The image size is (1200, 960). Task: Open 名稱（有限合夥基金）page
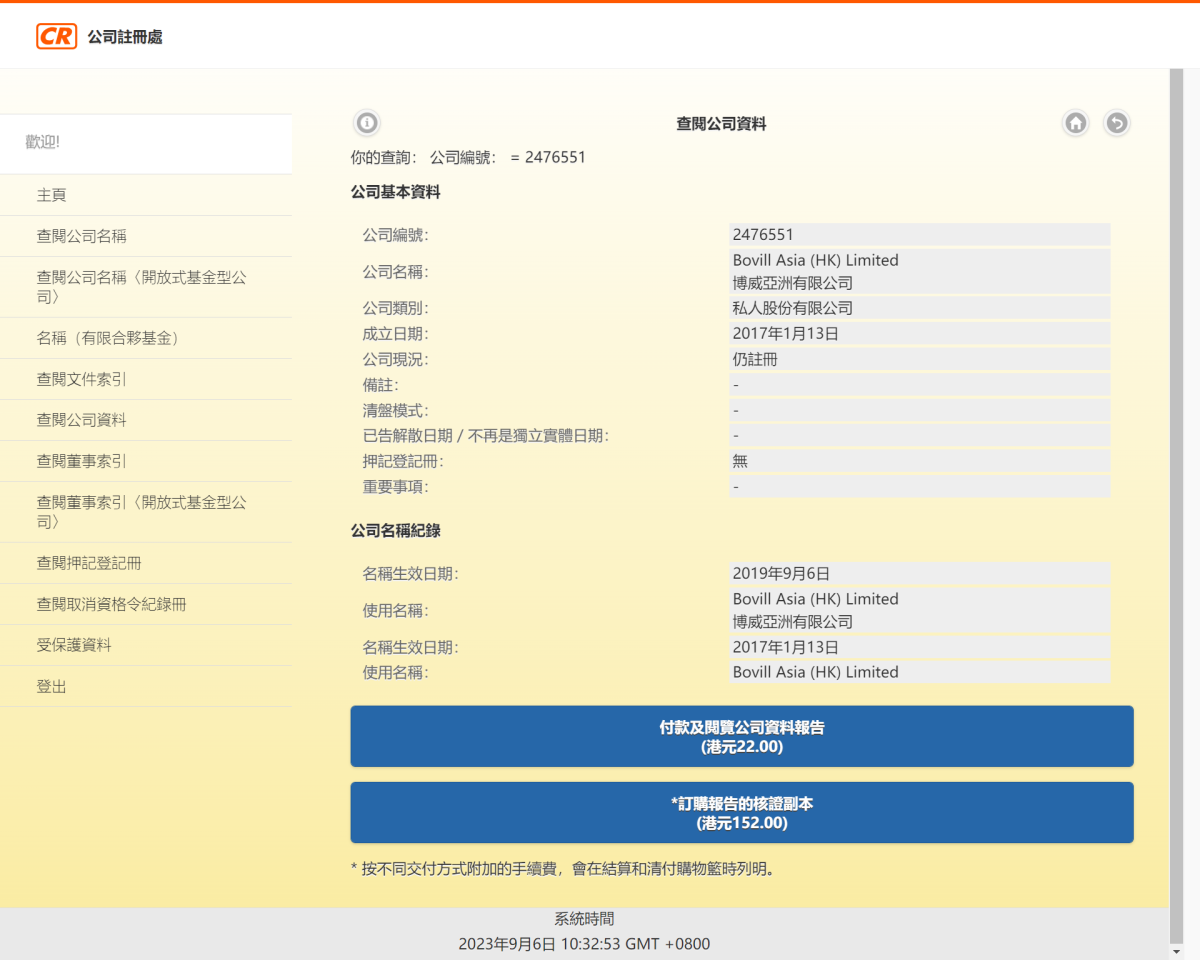point(110,338)
